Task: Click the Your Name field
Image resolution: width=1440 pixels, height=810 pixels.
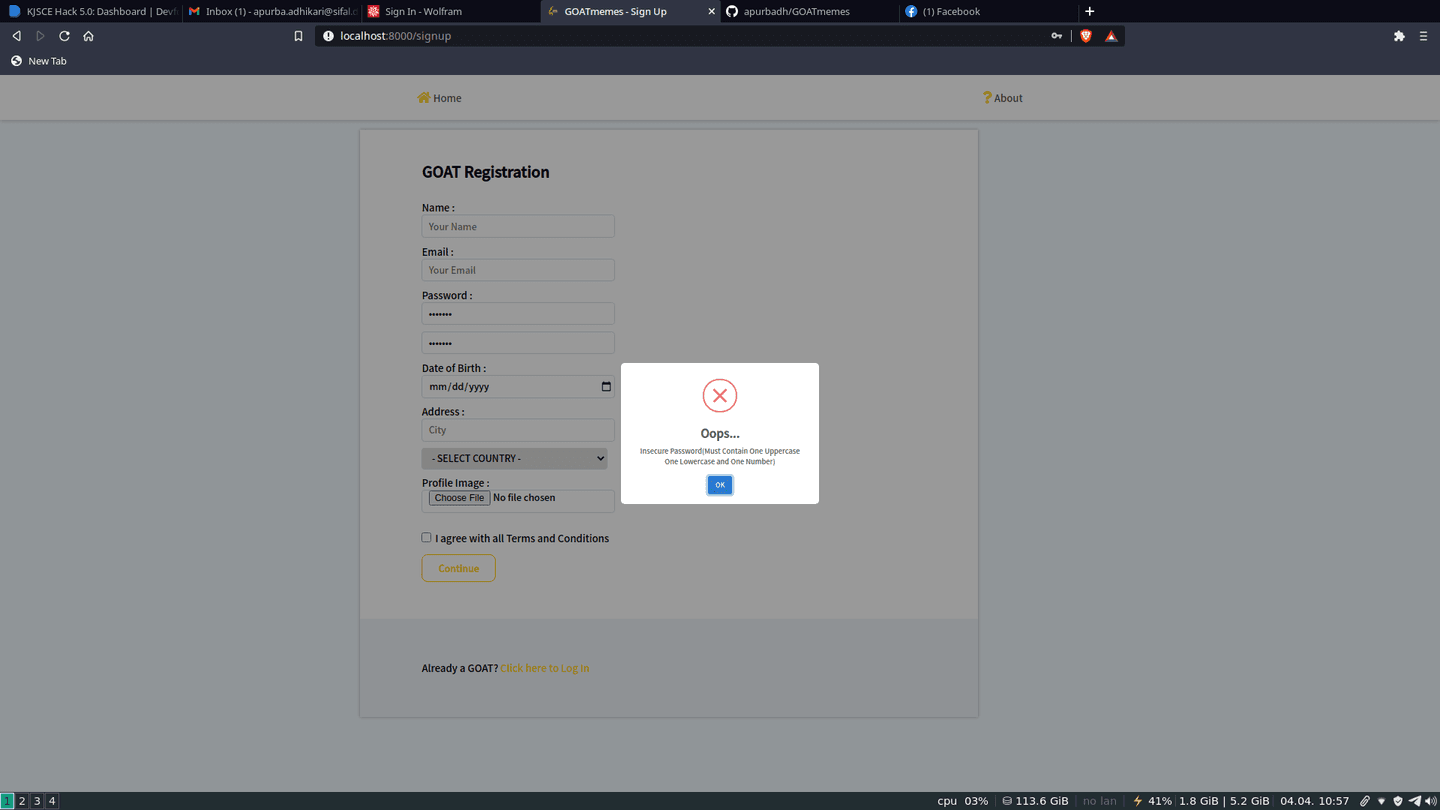Action: click(x=518, y=226)
